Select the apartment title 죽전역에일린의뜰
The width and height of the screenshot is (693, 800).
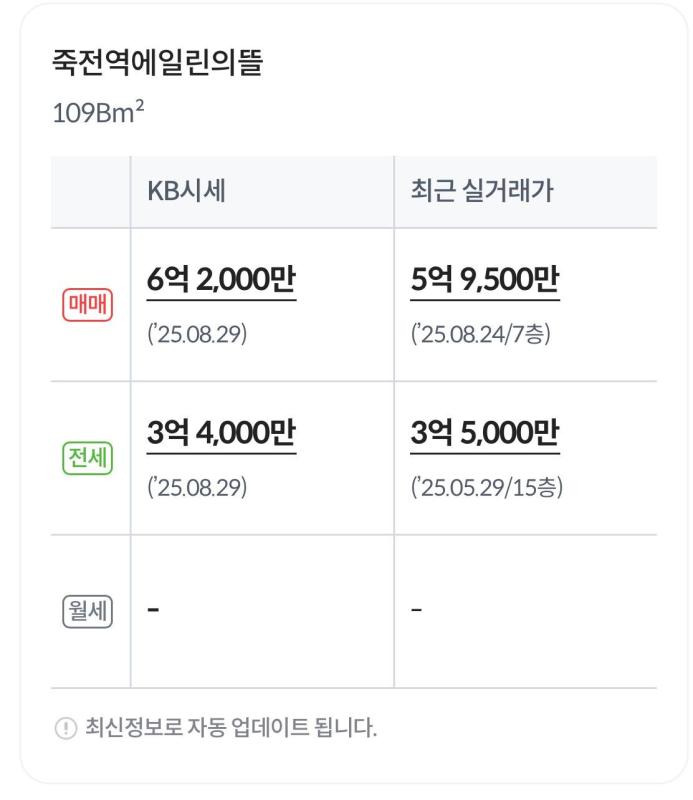click(x=158, y=63)
